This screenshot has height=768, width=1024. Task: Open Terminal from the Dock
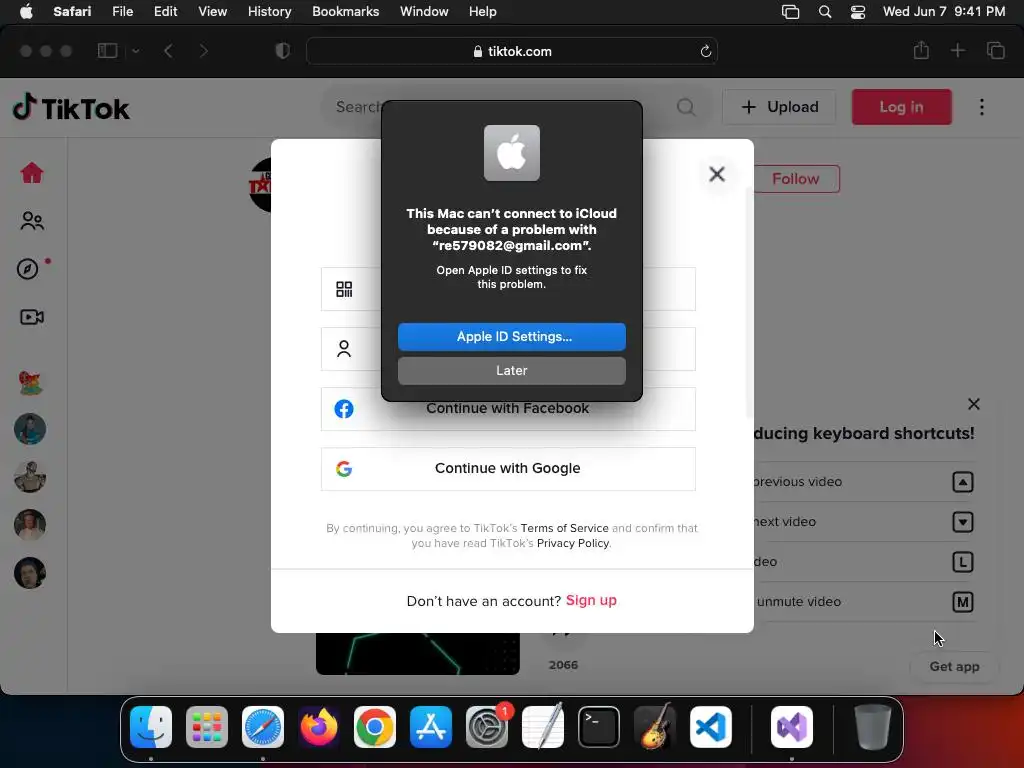point(599,727)
